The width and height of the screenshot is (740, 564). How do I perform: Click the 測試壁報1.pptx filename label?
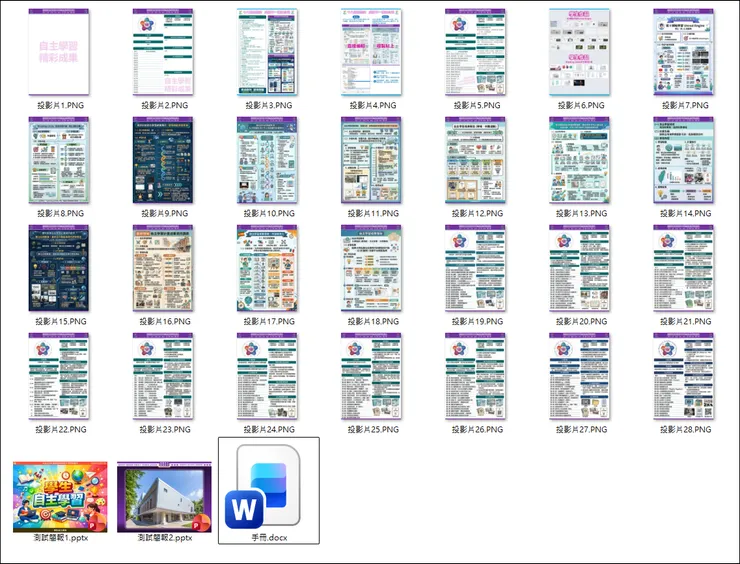(60, 538)
